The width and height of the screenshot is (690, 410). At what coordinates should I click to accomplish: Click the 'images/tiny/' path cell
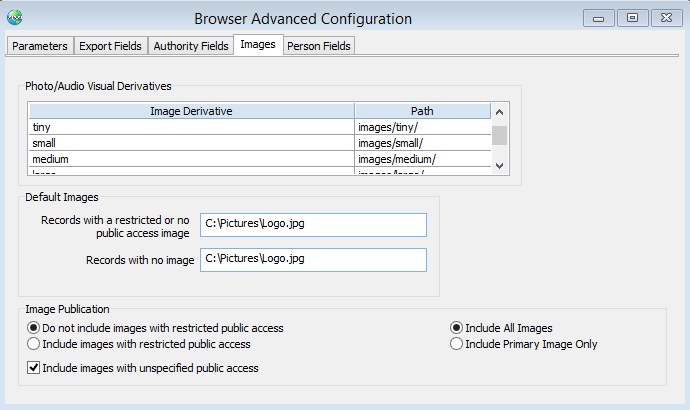point(422,127)
